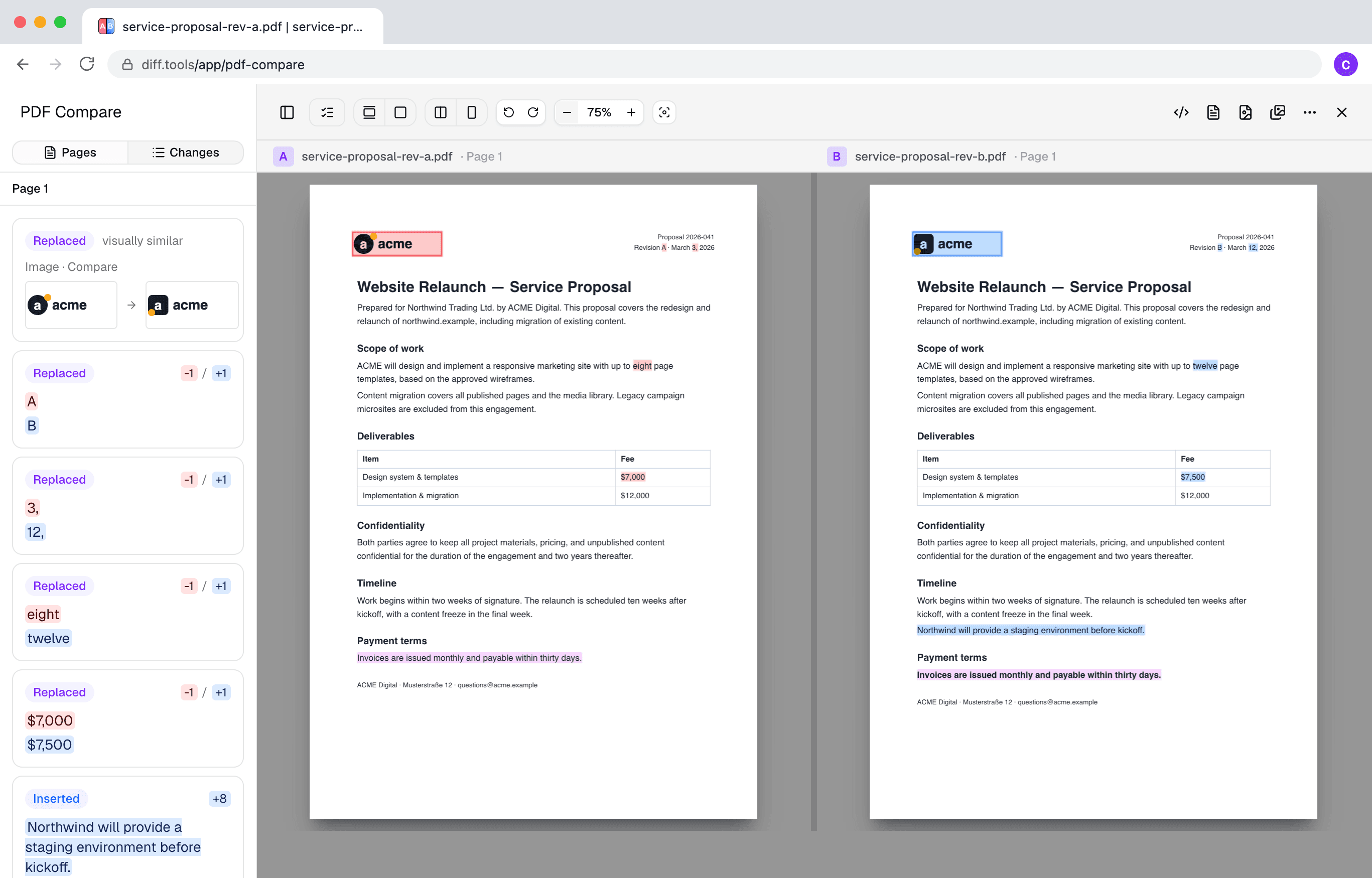Click highlighted $7,000 fee in document A

click(x=632, y=477)
